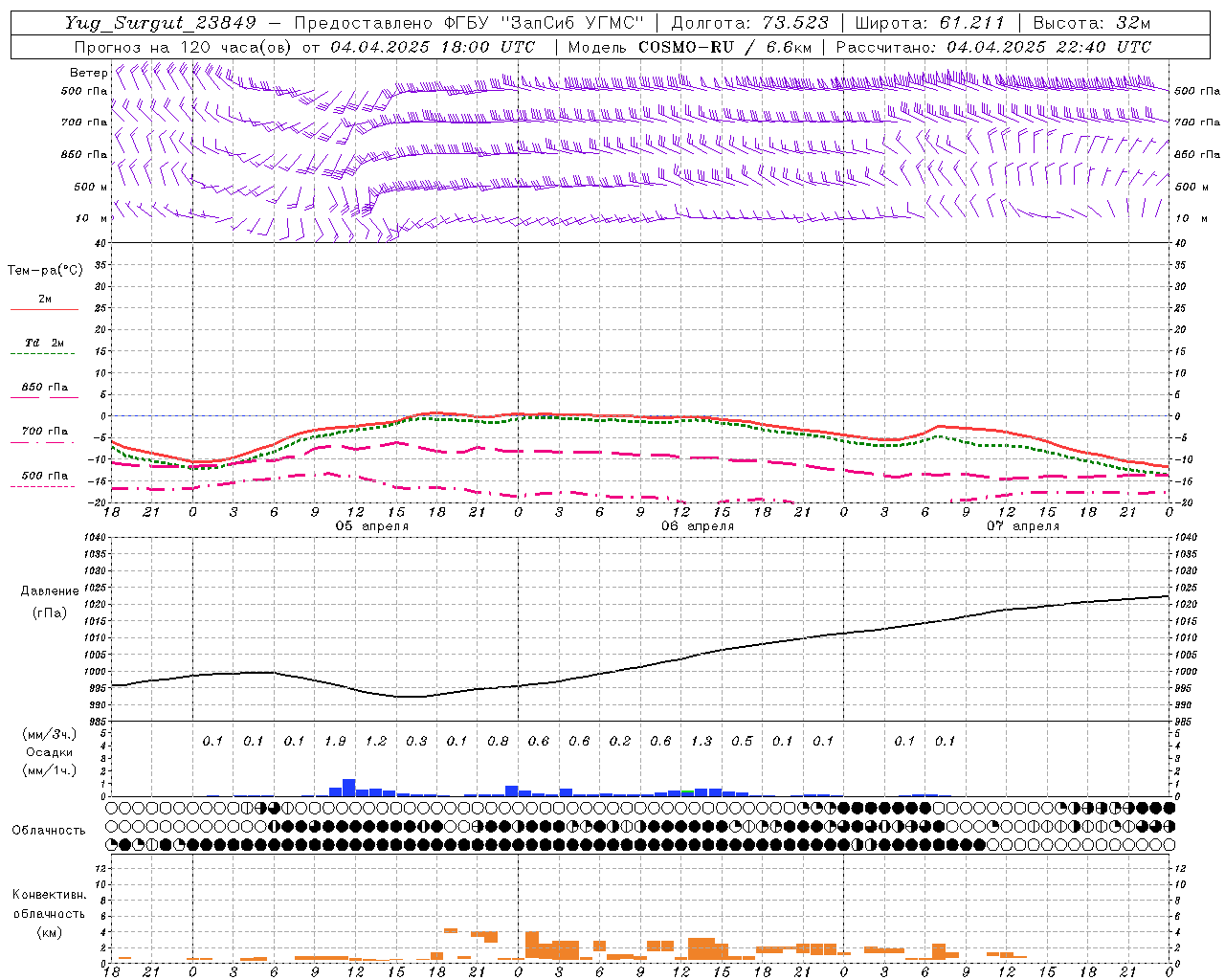The image size is (1225, 980).
Task: Click the 1.2 precipitation value
Action: click(376, 742)
